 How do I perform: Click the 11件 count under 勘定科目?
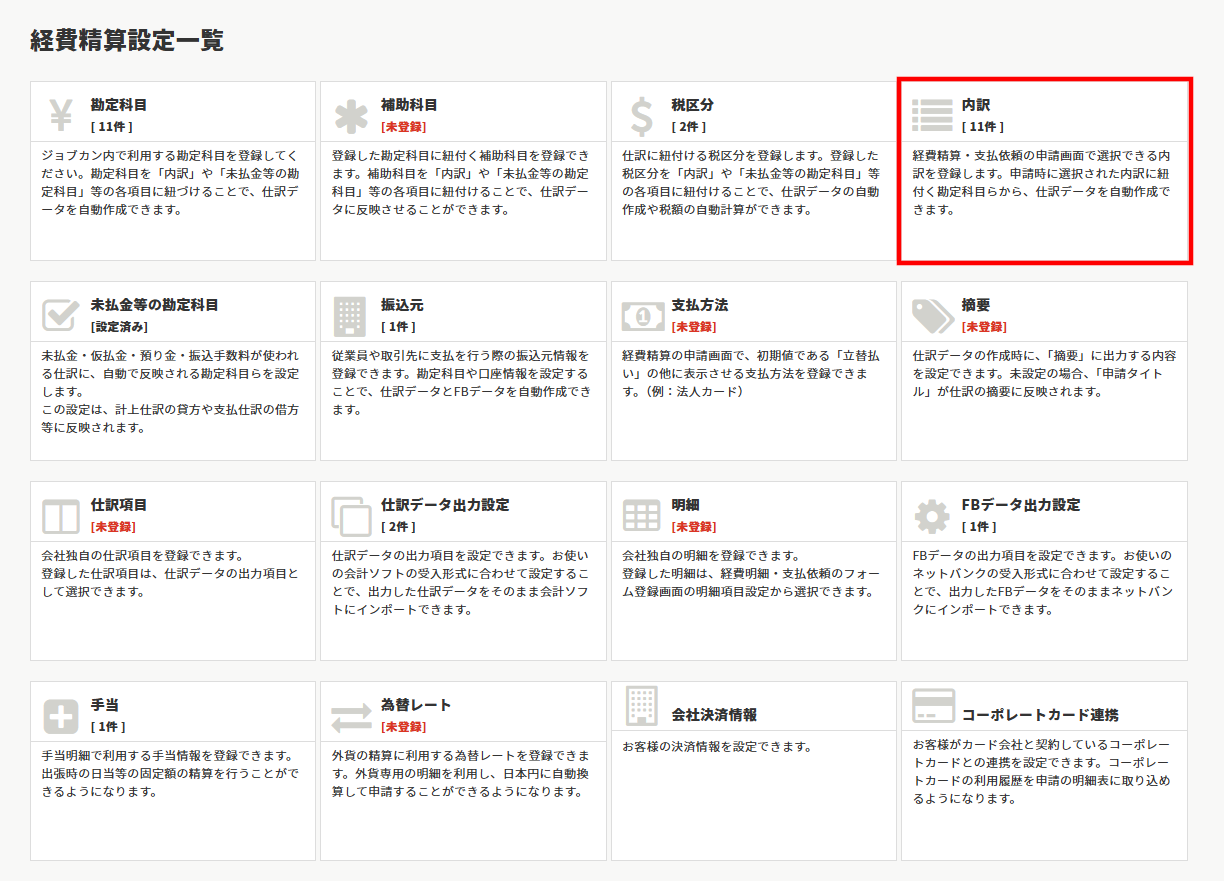(x=111, y=127)
